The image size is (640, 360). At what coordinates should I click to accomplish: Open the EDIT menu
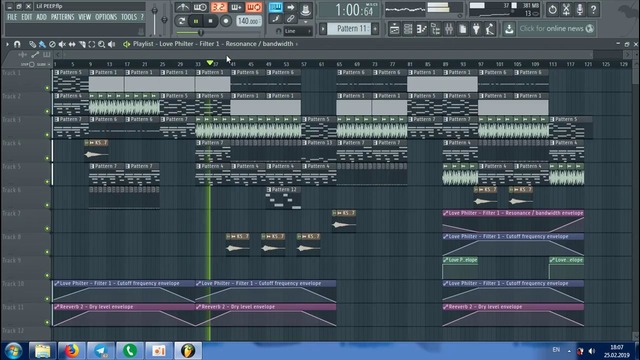click(27, 17)
